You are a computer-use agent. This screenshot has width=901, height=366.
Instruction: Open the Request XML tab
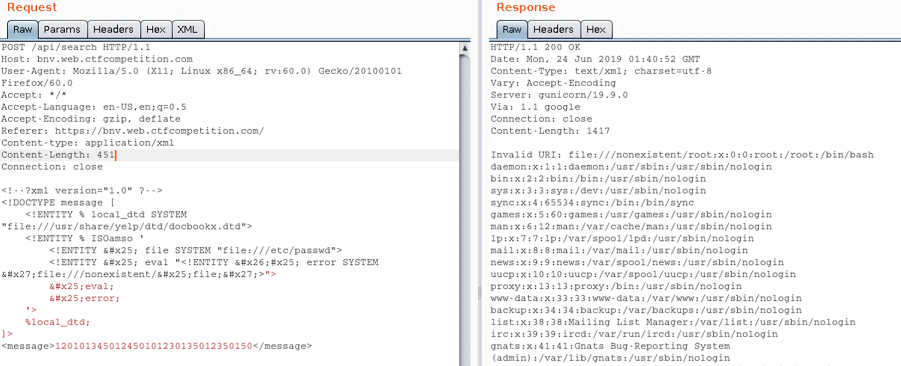point(188,30)
